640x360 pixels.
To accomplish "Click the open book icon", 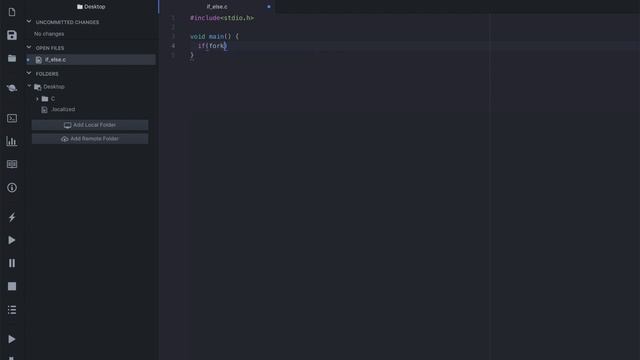I will click(12, 164).
